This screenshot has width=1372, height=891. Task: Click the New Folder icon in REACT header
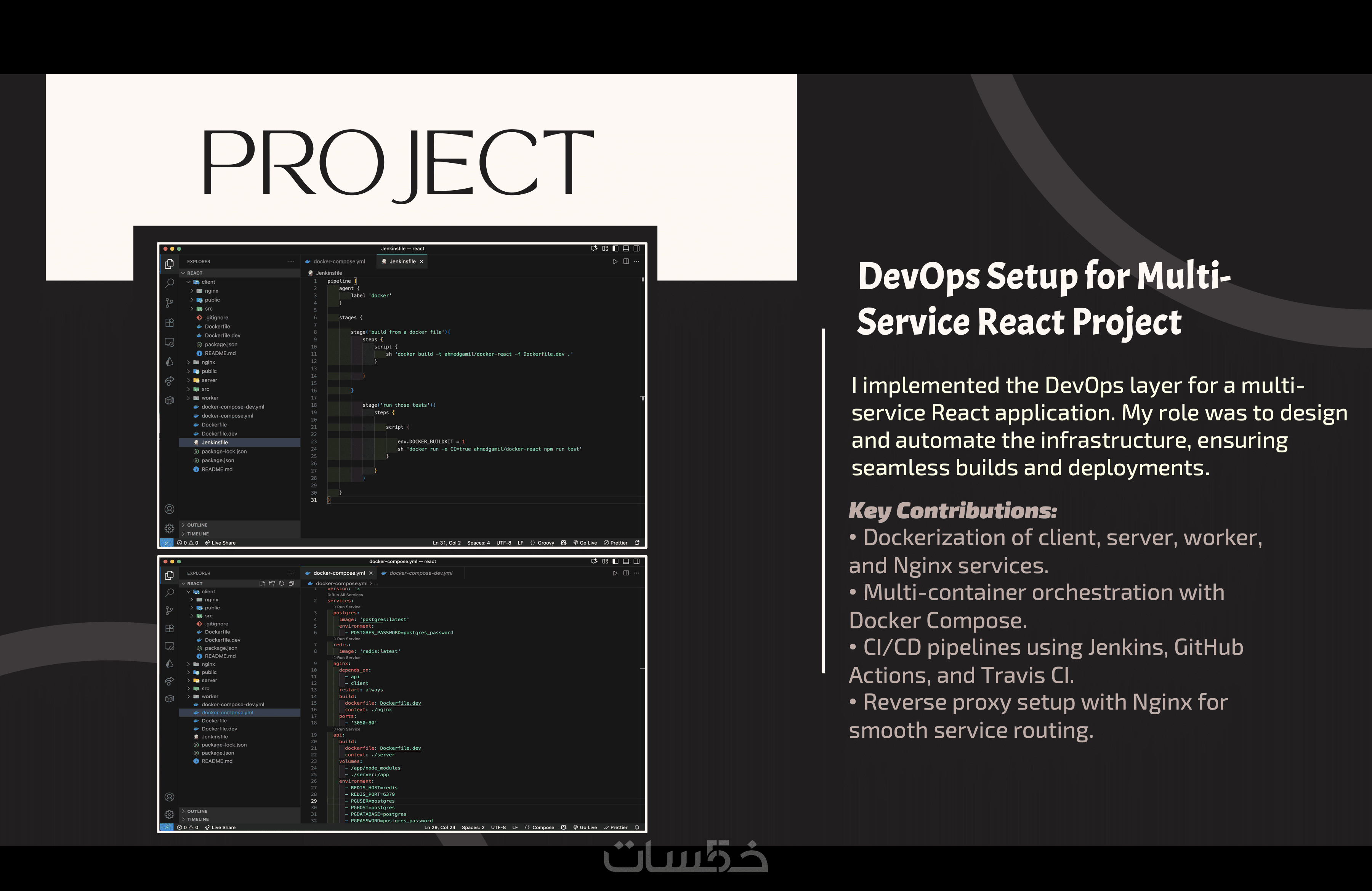[x=272, y=583]
